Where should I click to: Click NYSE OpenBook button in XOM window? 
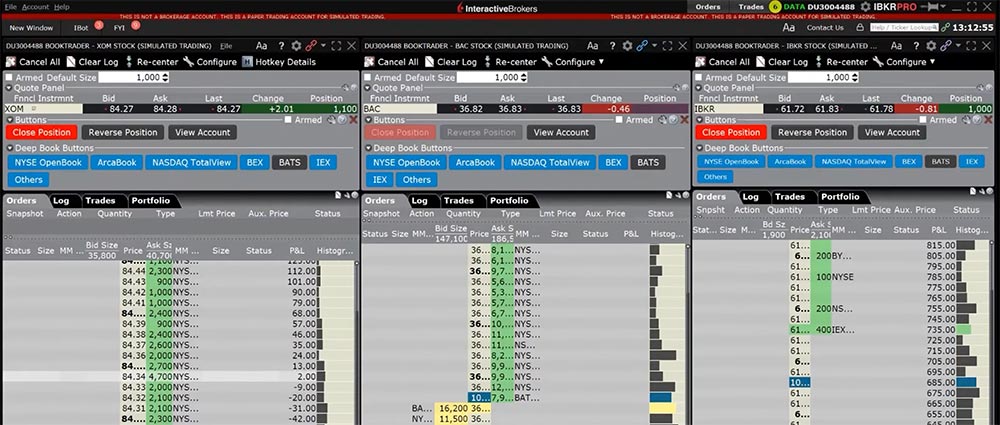coord(48,163)
